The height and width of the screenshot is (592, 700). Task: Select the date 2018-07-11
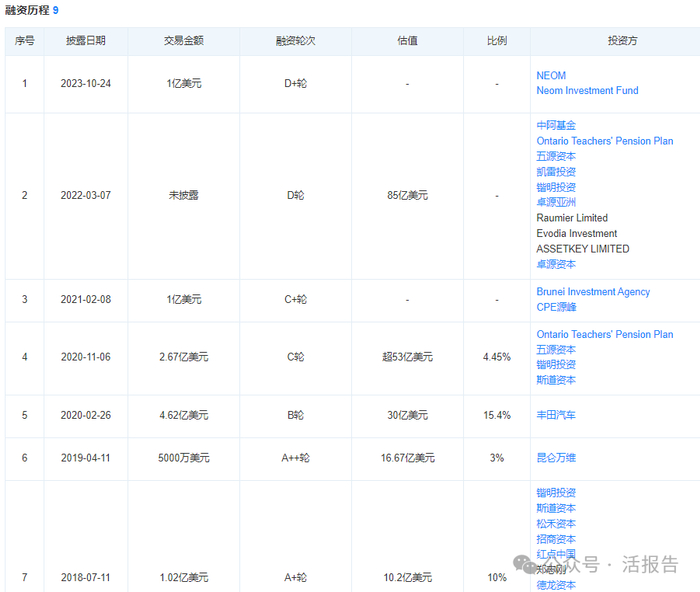pos(86,578)
